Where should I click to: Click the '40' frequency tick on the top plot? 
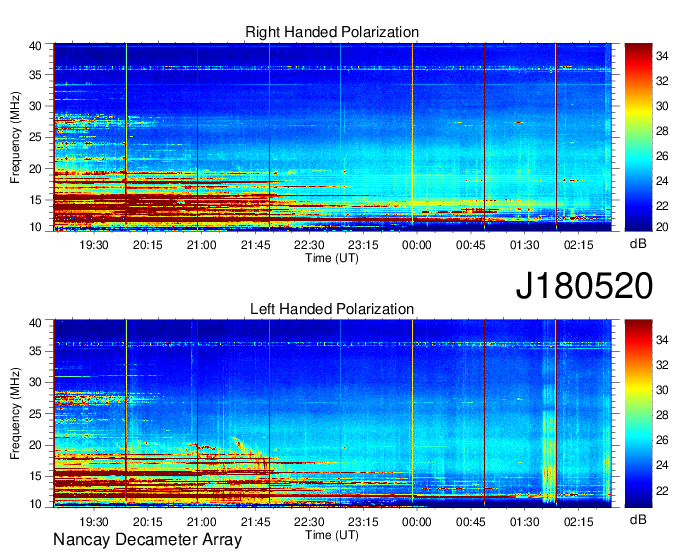pos(35,46)
